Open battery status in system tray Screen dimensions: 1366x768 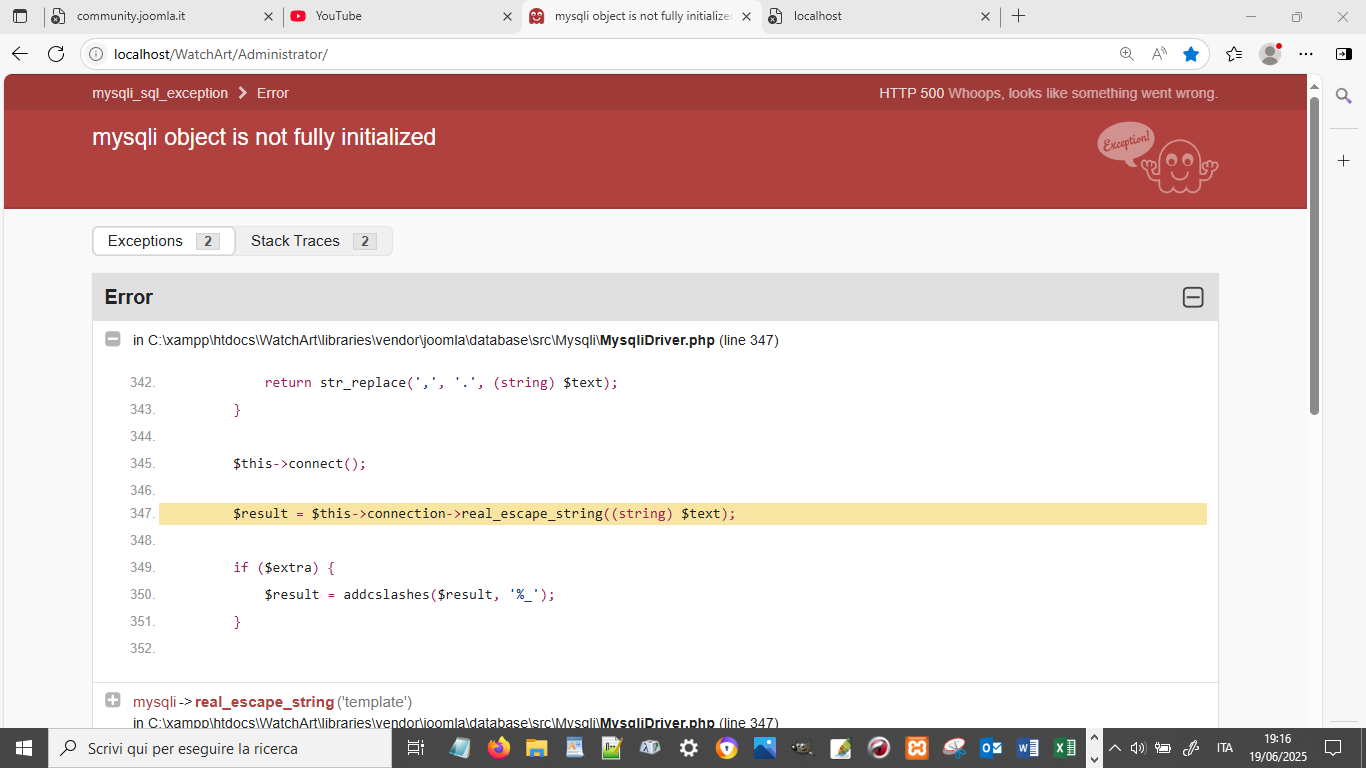(x=1163, y=748)
